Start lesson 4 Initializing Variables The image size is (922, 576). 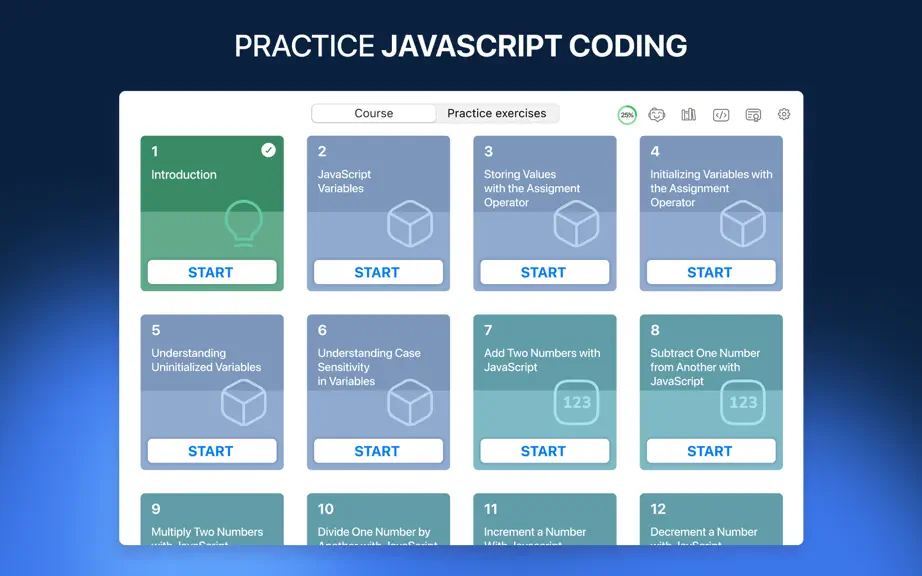point(711,272)
